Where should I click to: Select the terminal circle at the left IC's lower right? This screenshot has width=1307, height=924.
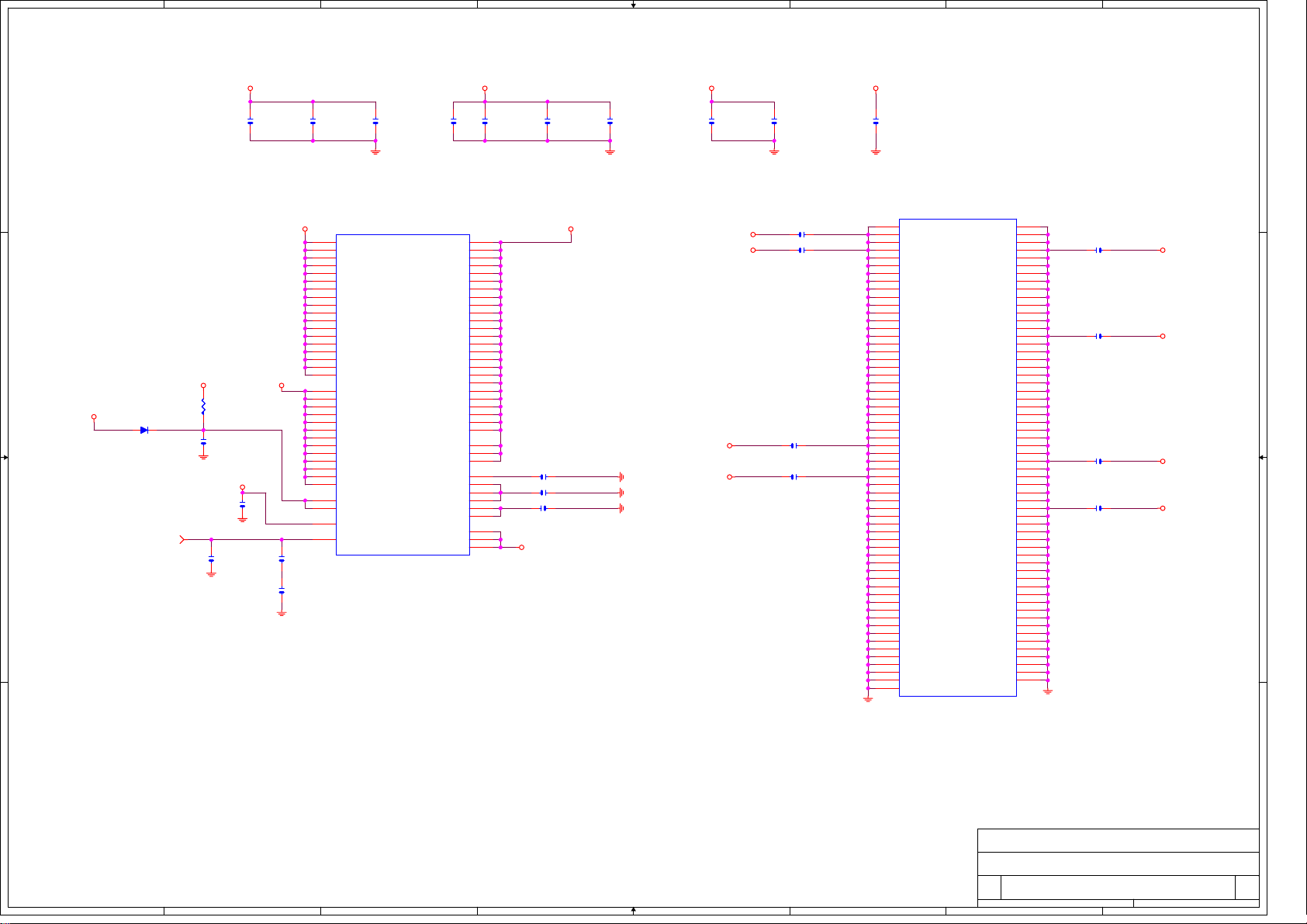521,547
